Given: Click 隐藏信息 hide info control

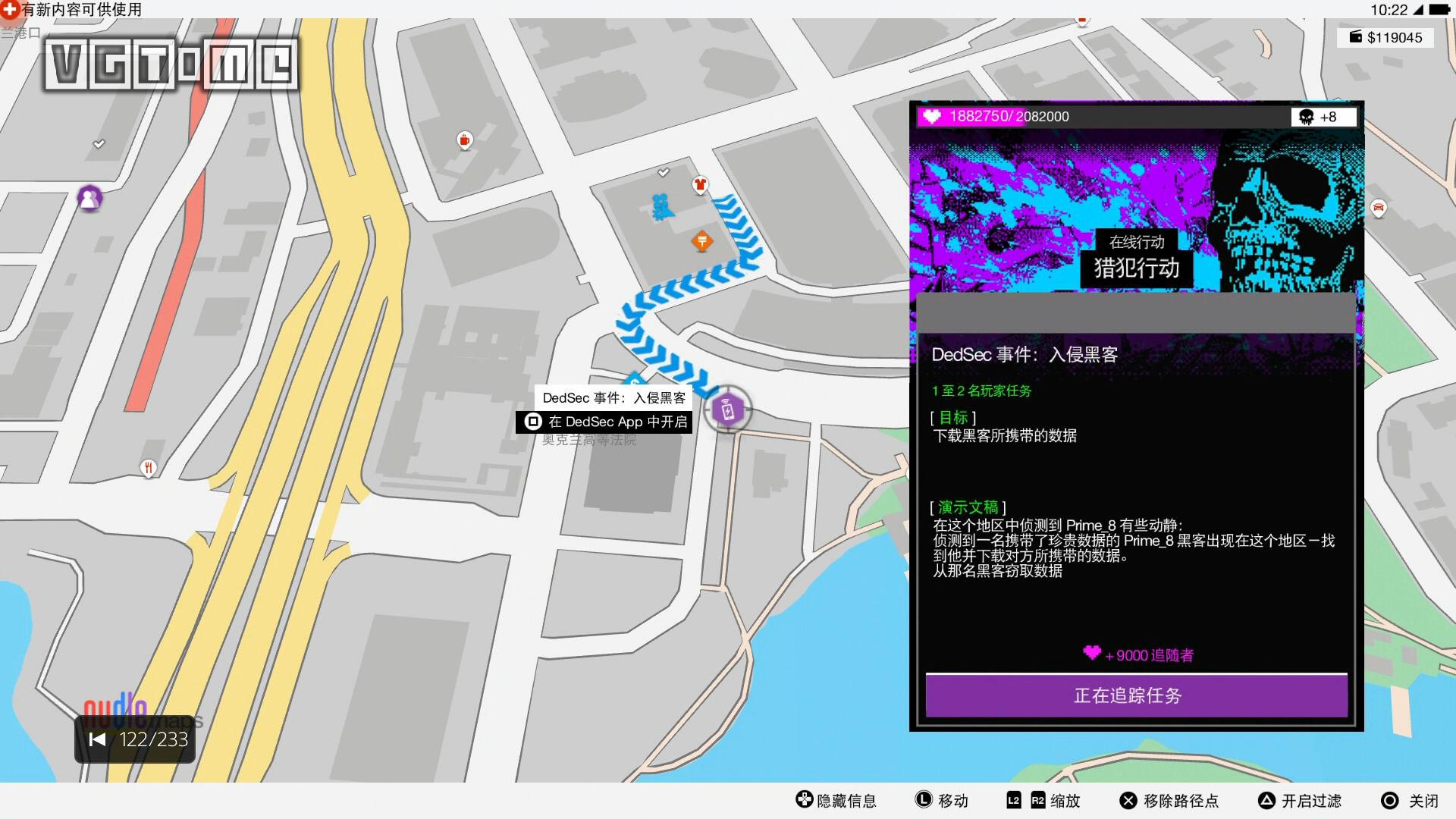Looking at the screenshot, I should 836,800.
